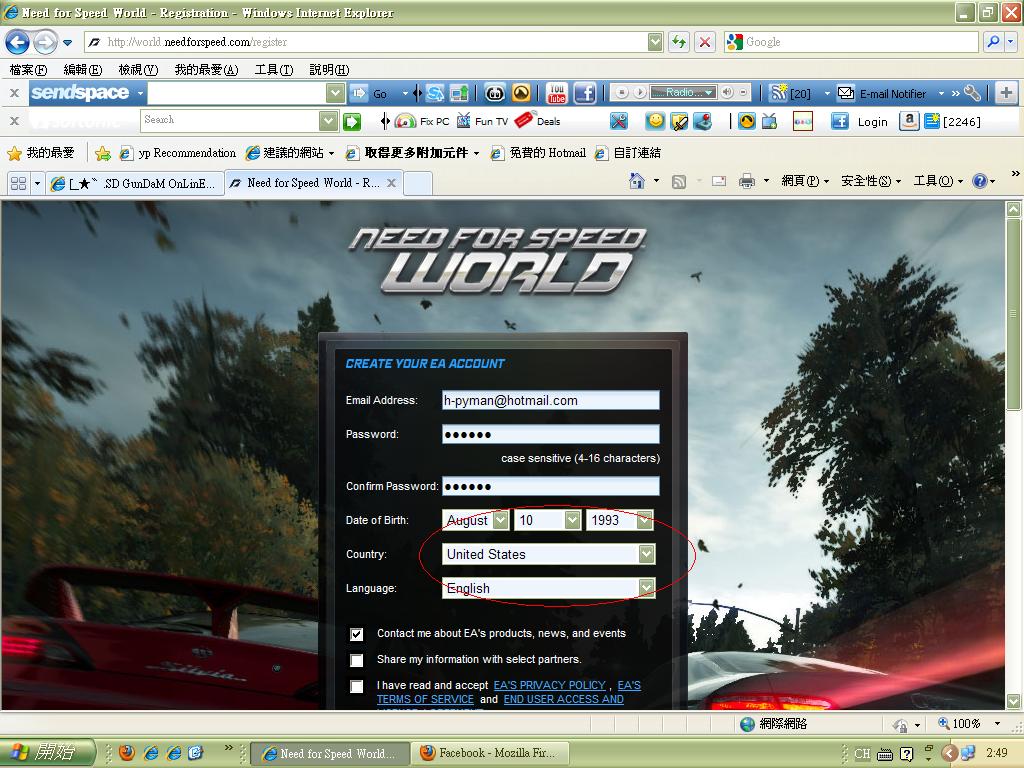Click the YouTube icon in sendspace toolbar
The width and height of the screenshot is (1024, 768).
tap(556, 93)
